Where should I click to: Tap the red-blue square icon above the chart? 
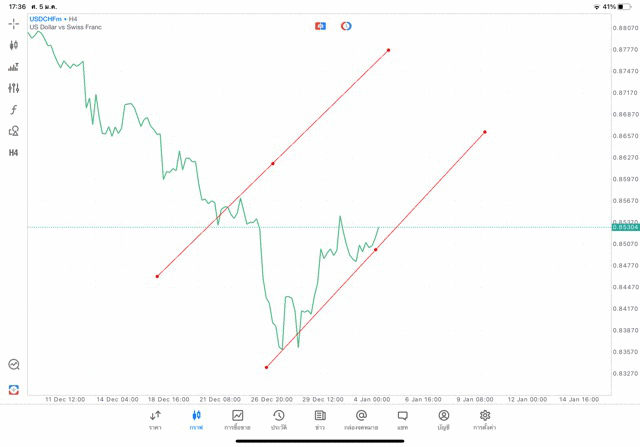point(320,26)
